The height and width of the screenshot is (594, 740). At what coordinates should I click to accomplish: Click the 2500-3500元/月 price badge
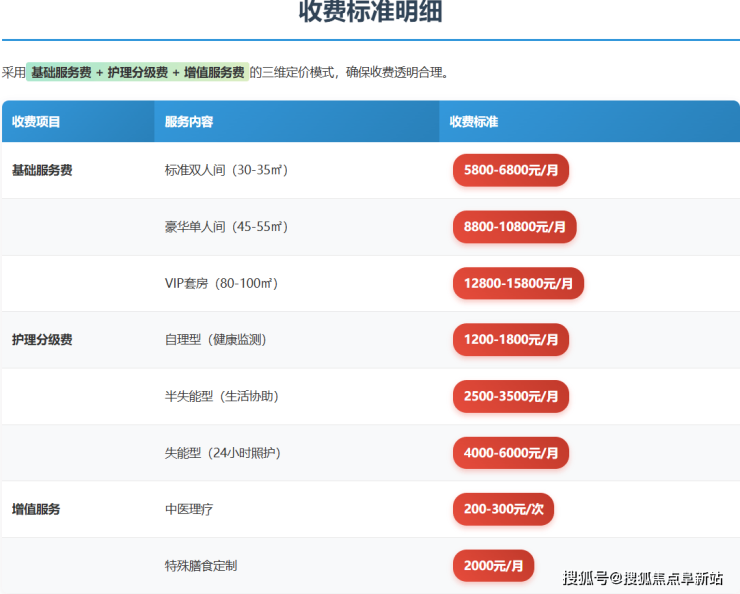(x=510, y=396)
